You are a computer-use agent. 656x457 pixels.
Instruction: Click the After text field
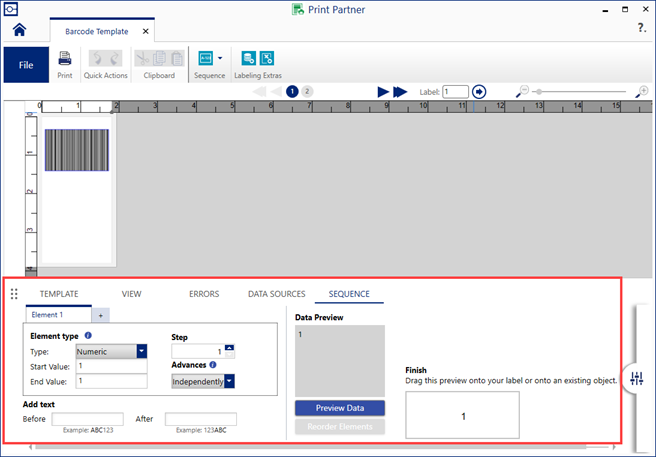[201, 419]
